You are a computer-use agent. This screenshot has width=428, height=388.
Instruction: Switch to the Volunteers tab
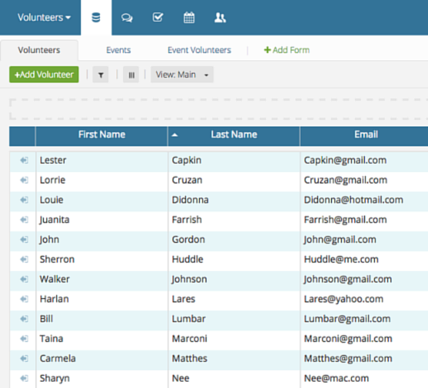(39, 50)
